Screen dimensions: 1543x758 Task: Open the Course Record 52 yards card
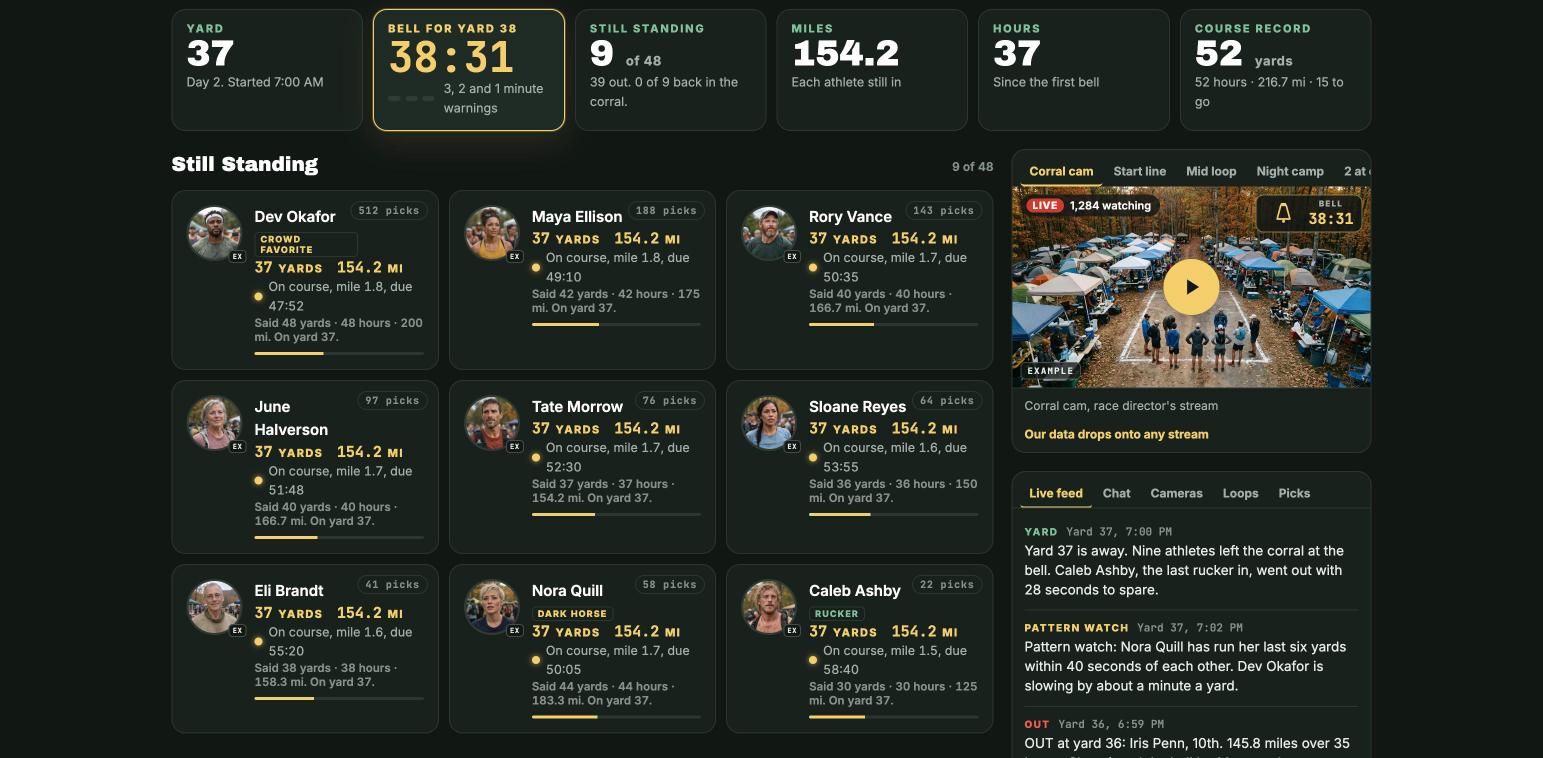(1275, 70)
